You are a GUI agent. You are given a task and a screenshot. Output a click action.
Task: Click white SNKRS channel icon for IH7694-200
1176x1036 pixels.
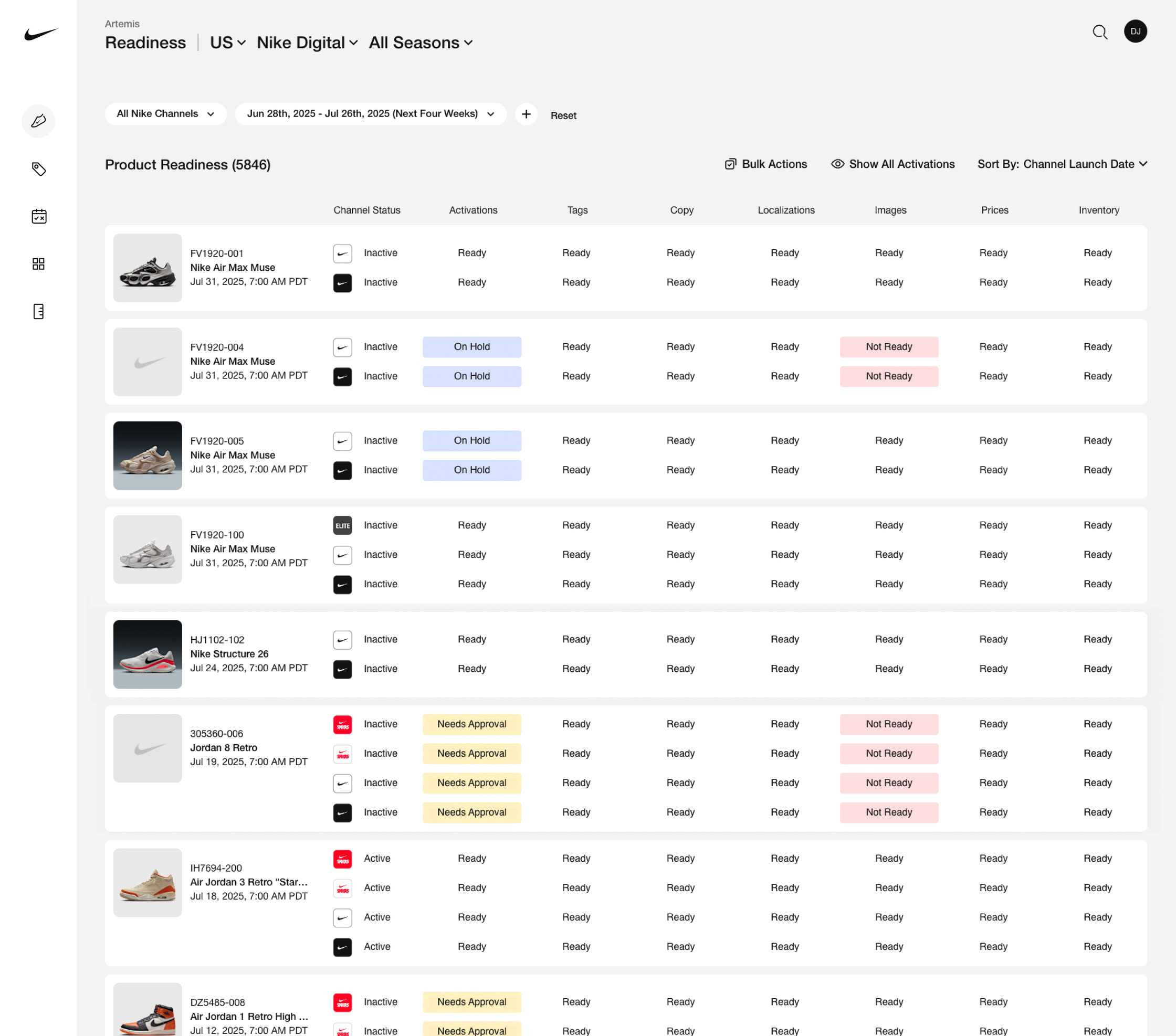pyautogui.click(x=342, y=888)
